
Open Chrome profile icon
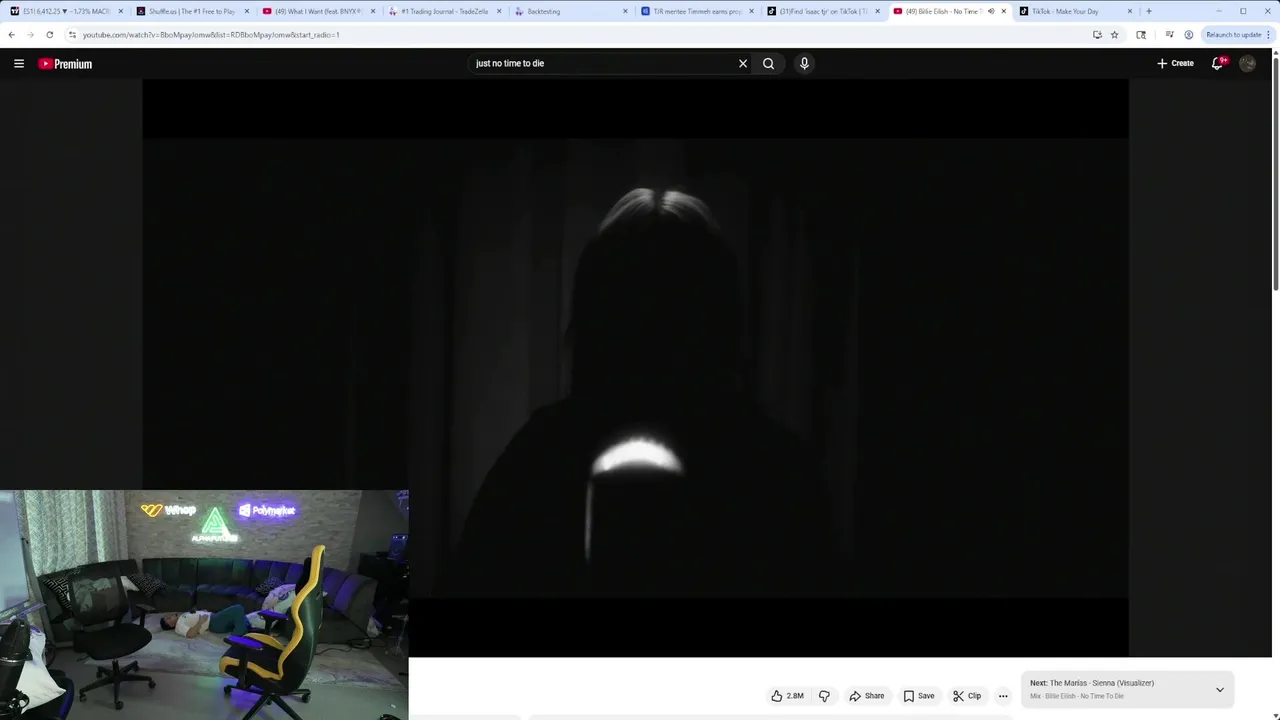1188,34
